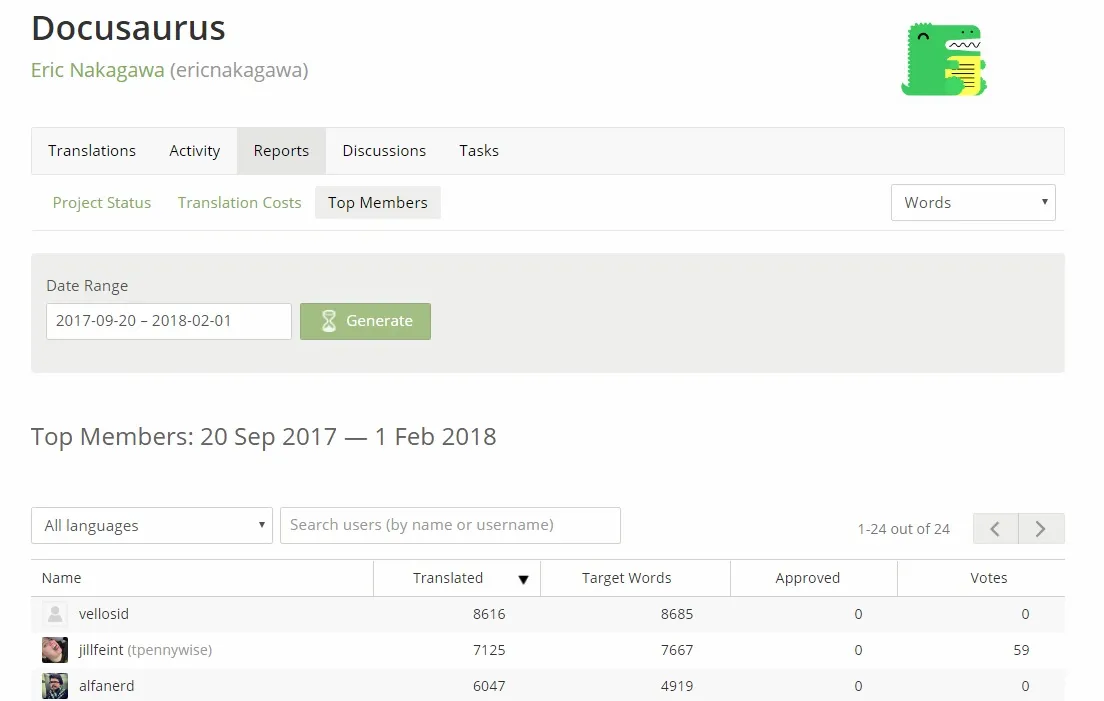Click votes value 59

tap(1021, 650)
